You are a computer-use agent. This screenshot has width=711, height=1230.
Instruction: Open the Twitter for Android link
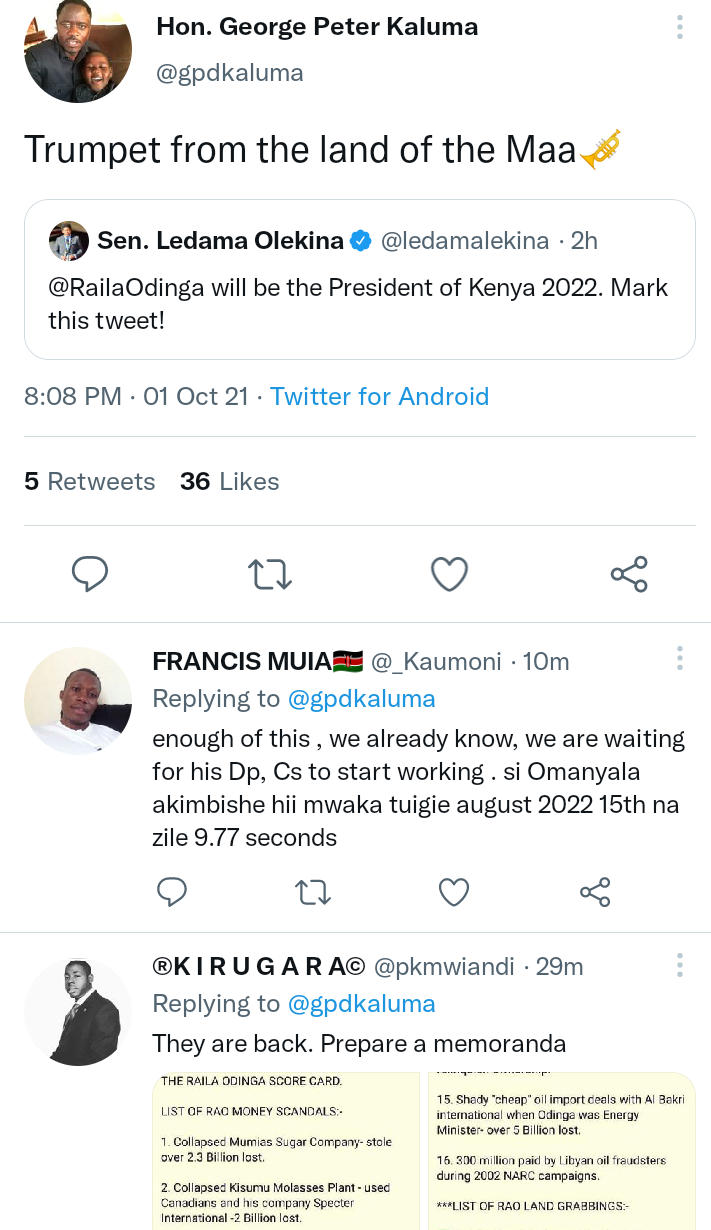point(380,396)
